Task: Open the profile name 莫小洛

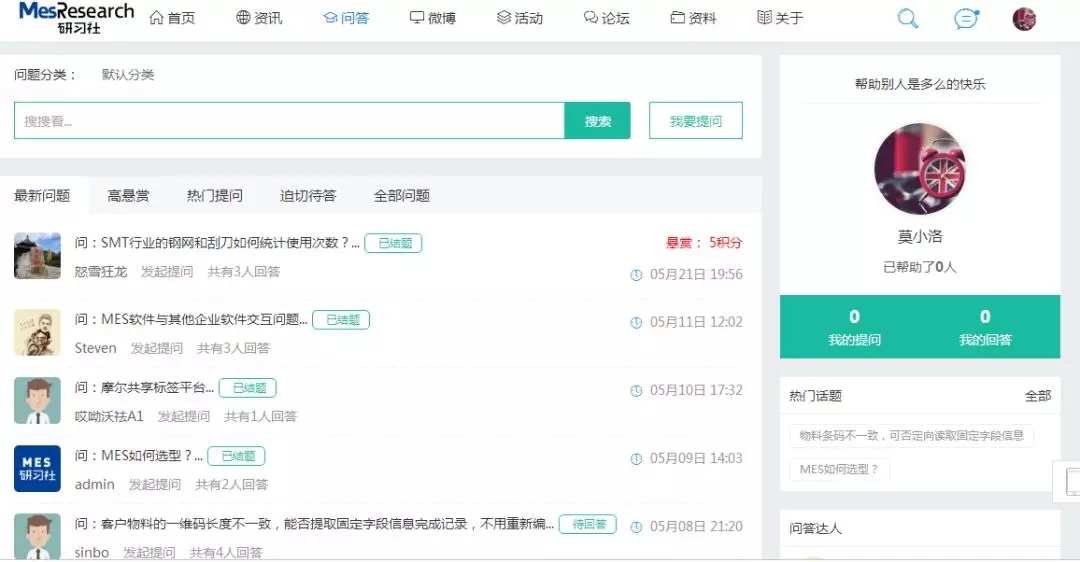Action: tap(920, 236)
